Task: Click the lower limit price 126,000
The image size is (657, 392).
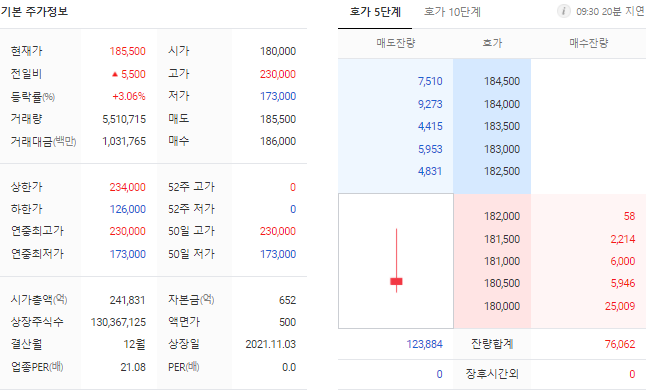Action: [127, 209]
